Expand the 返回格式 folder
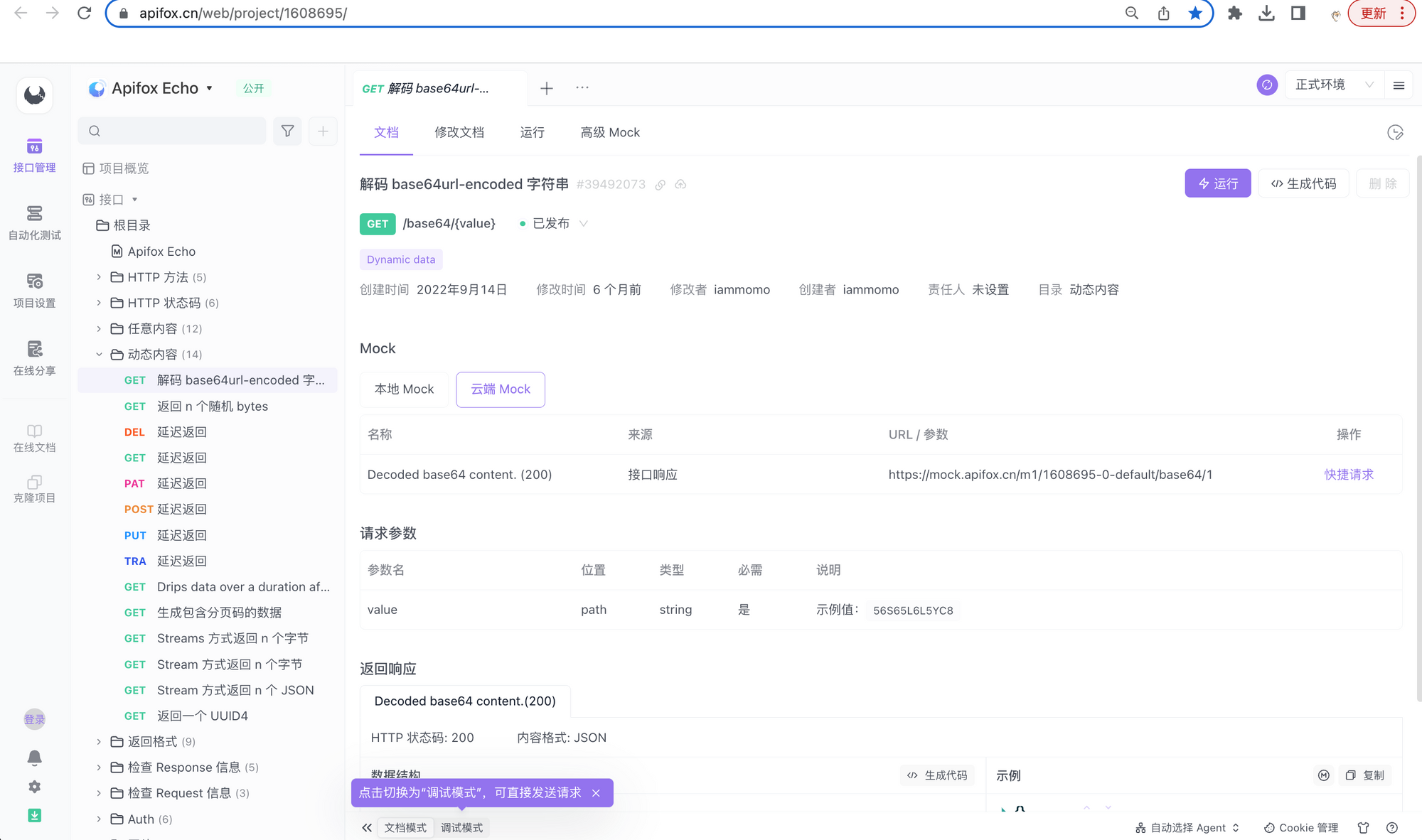Viewport: 1422px width, 840px height. pyautogui.click(x=99, y=742)
